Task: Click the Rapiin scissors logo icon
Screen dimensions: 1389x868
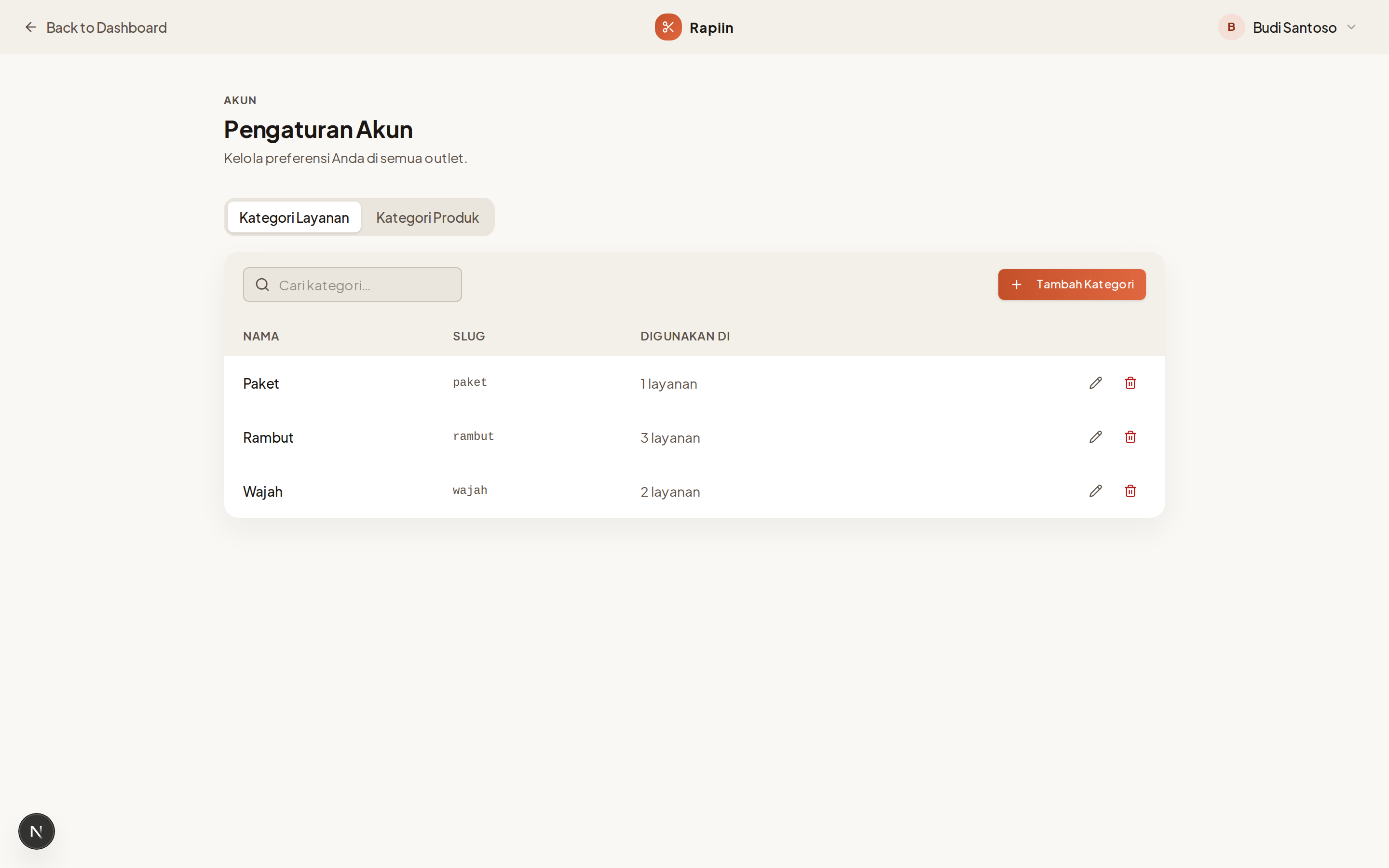Action: point(667,27)
